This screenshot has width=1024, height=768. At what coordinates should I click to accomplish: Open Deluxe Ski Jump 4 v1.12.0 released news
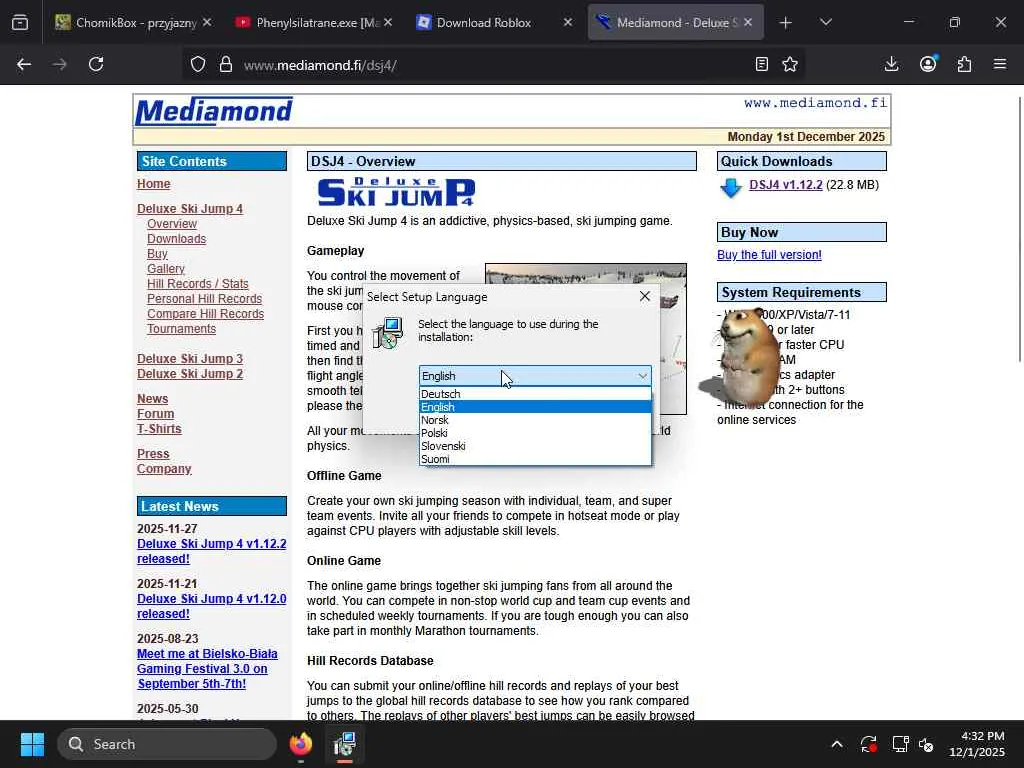[x=212, y=606]
